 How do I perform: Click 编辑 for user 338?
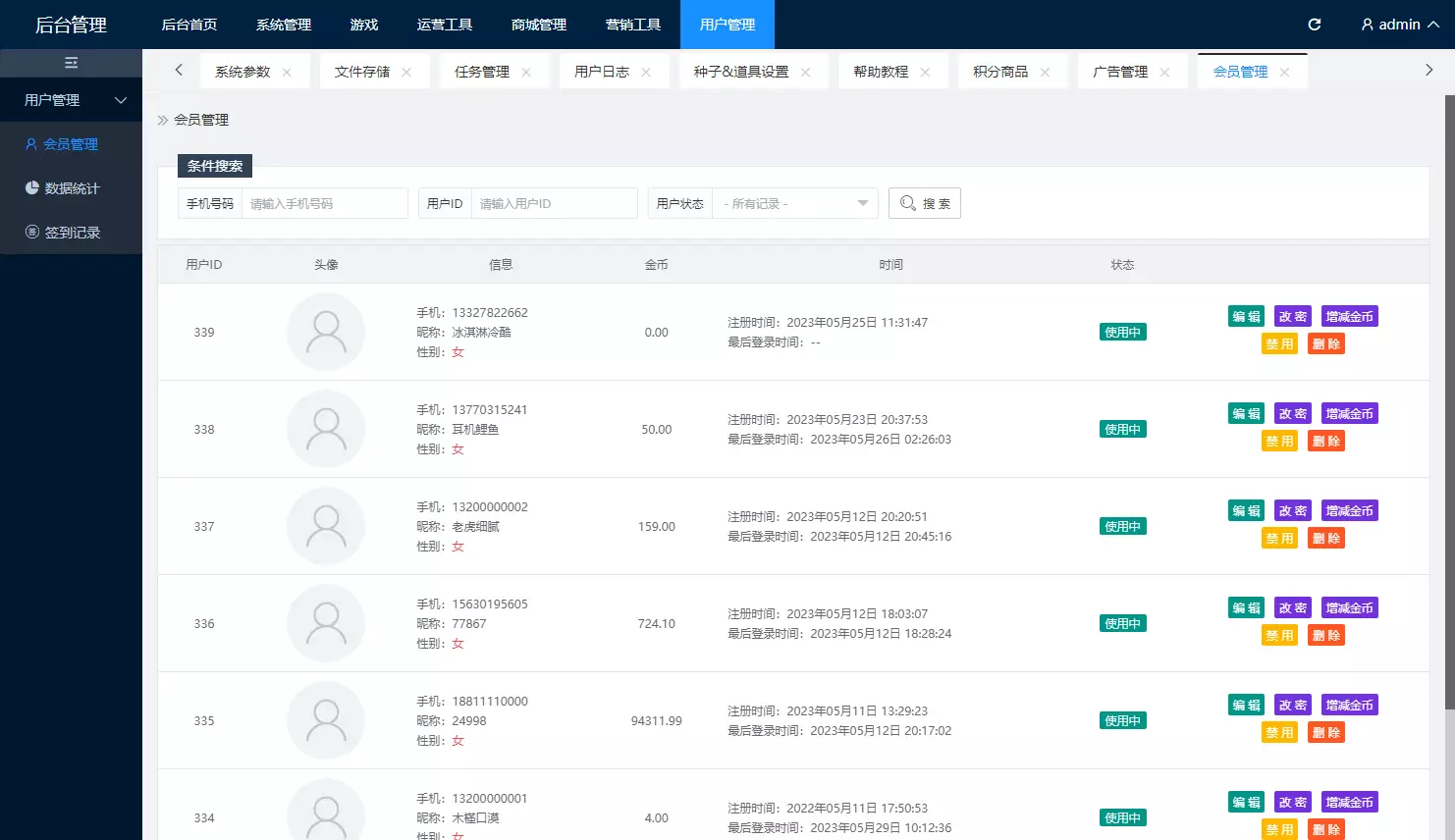[x=1246, y=413]
